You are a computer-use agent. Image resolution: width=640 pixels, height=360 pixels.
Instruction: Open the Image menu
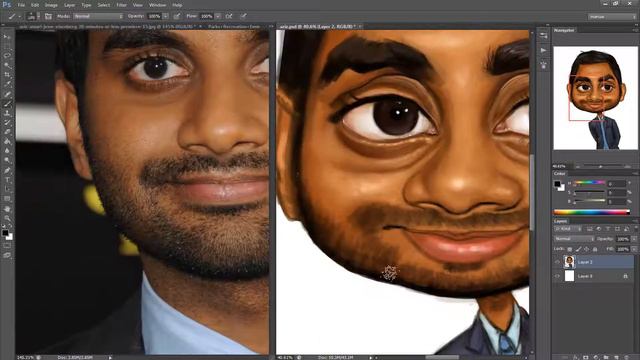click(51, 5)
